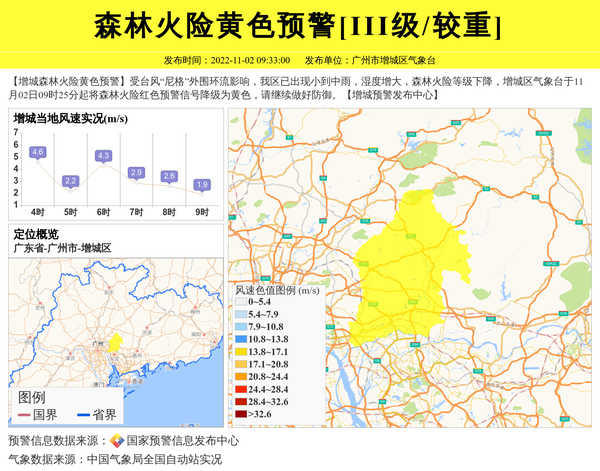600x471 pixels.
Task: Select the 4.3 wind speed marker at 6时
Action: point(103,156)
